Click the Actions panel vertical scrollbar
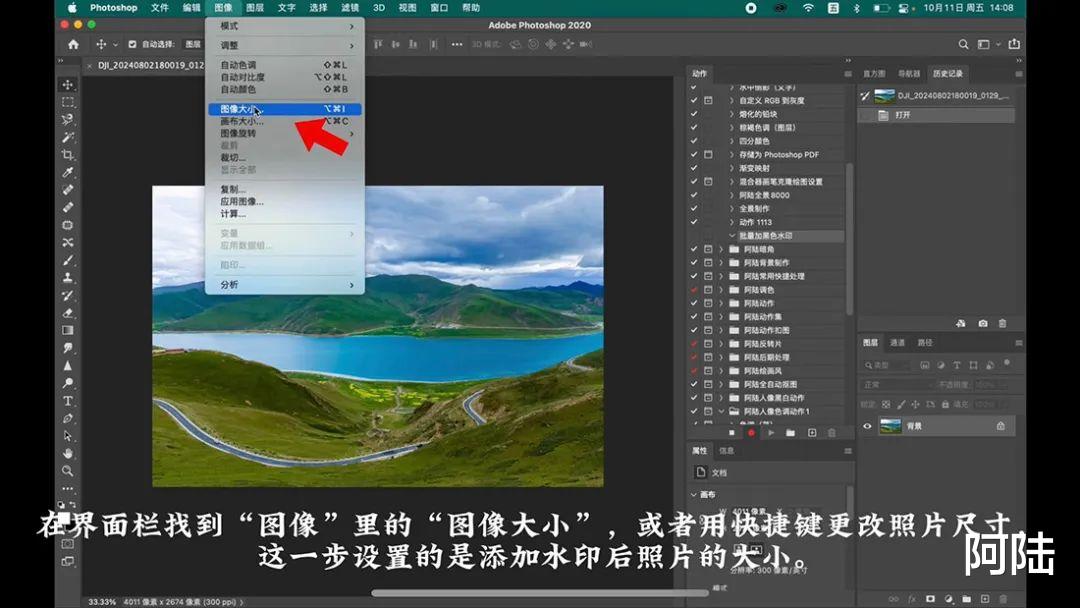The height and width of the screenshot is (608, 1080). point(849,238)
